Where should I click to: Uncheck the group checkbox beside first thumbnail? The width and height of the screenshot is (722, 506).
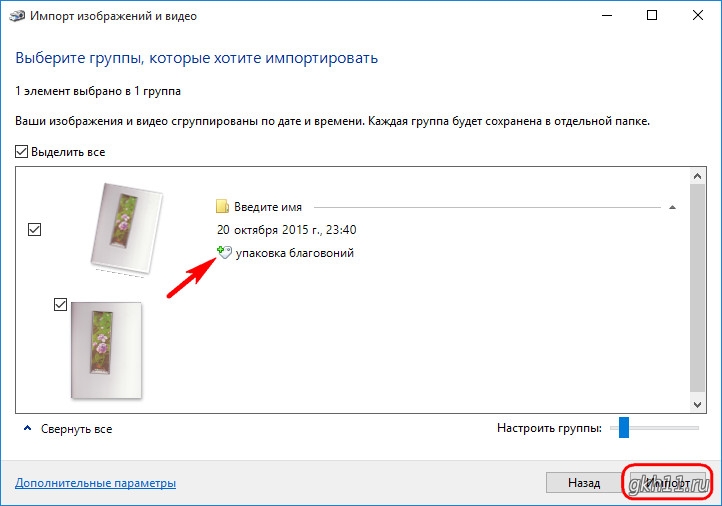pos(35,230)
